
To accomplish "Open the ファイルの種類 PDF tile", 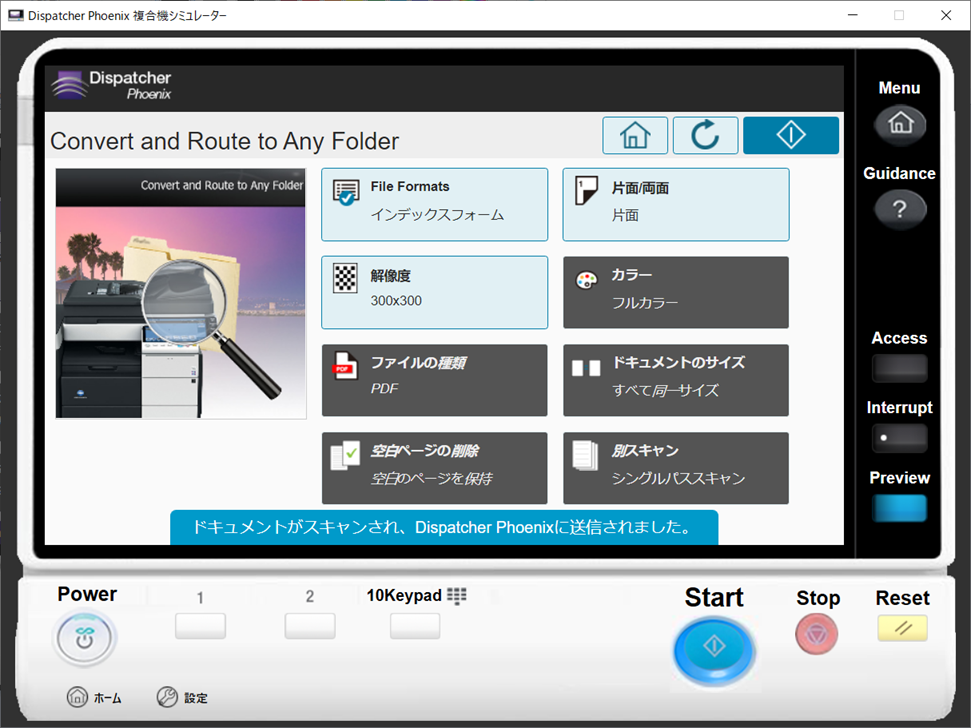I will click(x=435, y=380).
